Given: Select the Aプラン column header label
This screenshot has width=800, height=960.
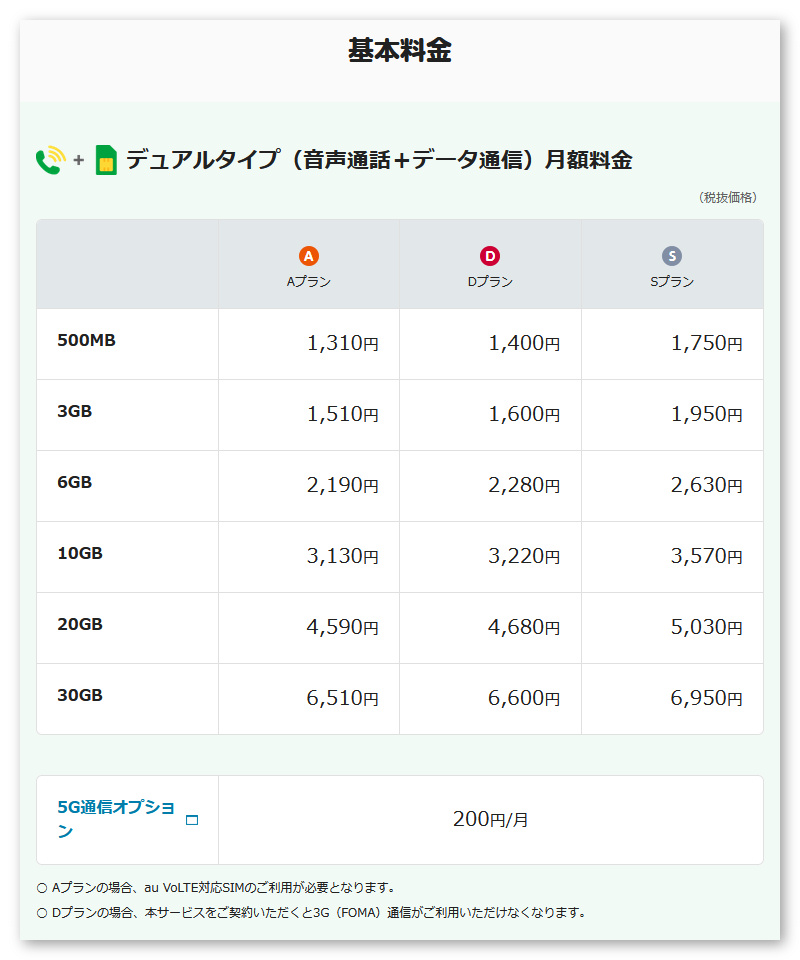Looking at the screenshot, I should (309, 282).
